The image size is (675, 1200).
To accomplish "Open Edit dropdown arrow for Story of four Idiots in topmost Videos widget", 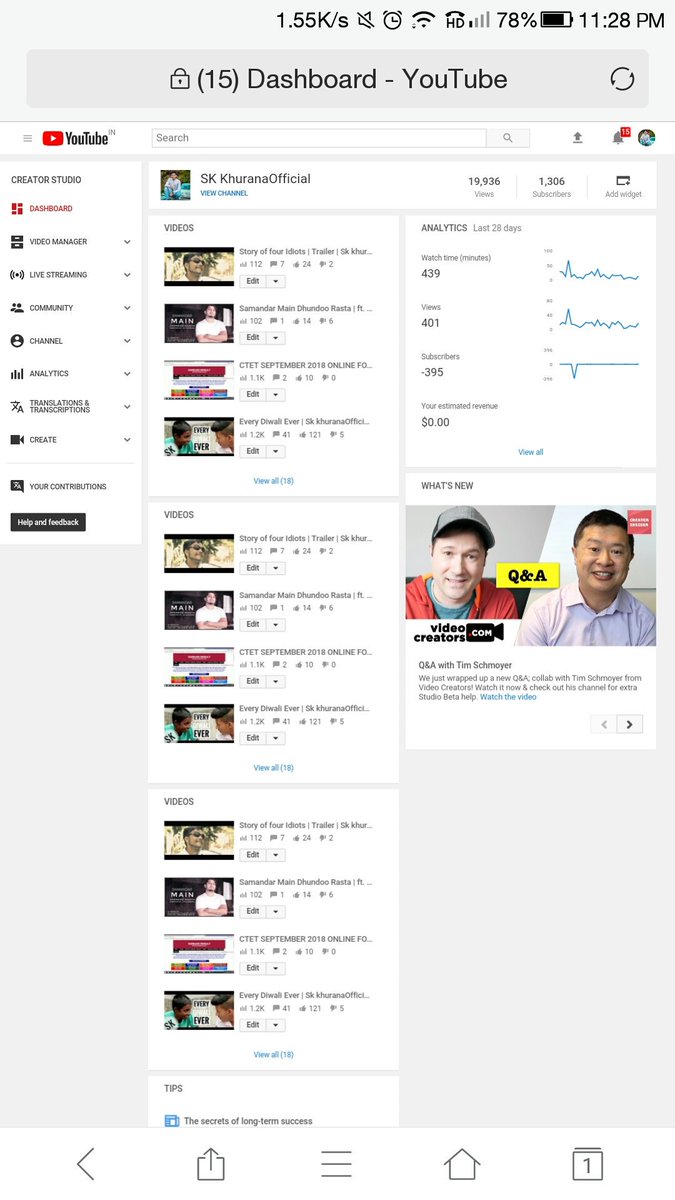I will 276,281.
